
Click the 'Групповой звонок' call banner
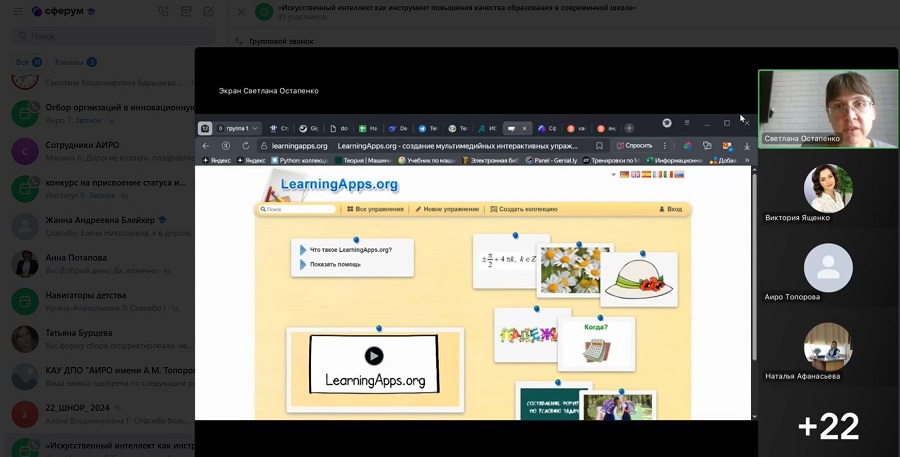[276, 41]
